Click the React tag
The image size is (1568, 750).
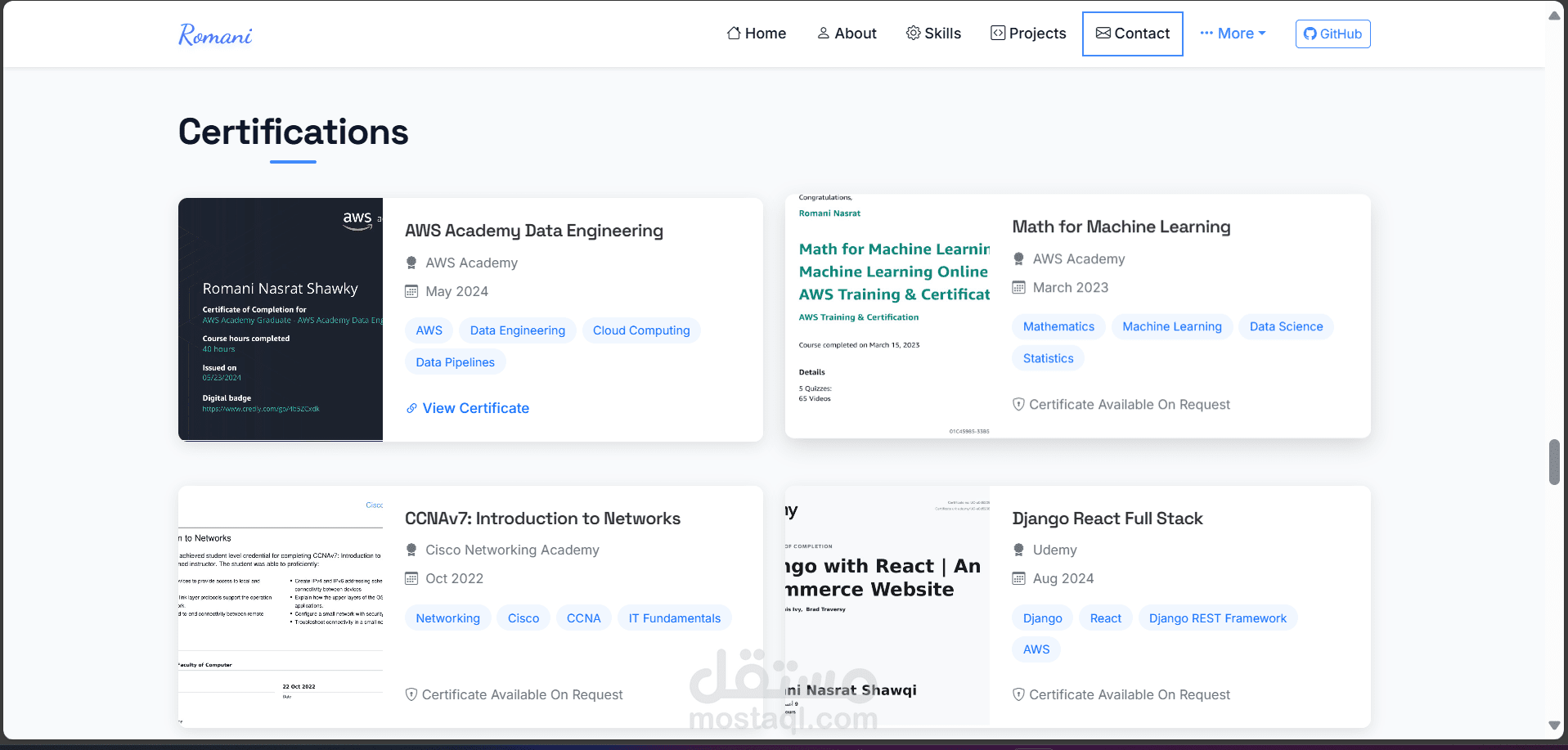[1106, 618]
